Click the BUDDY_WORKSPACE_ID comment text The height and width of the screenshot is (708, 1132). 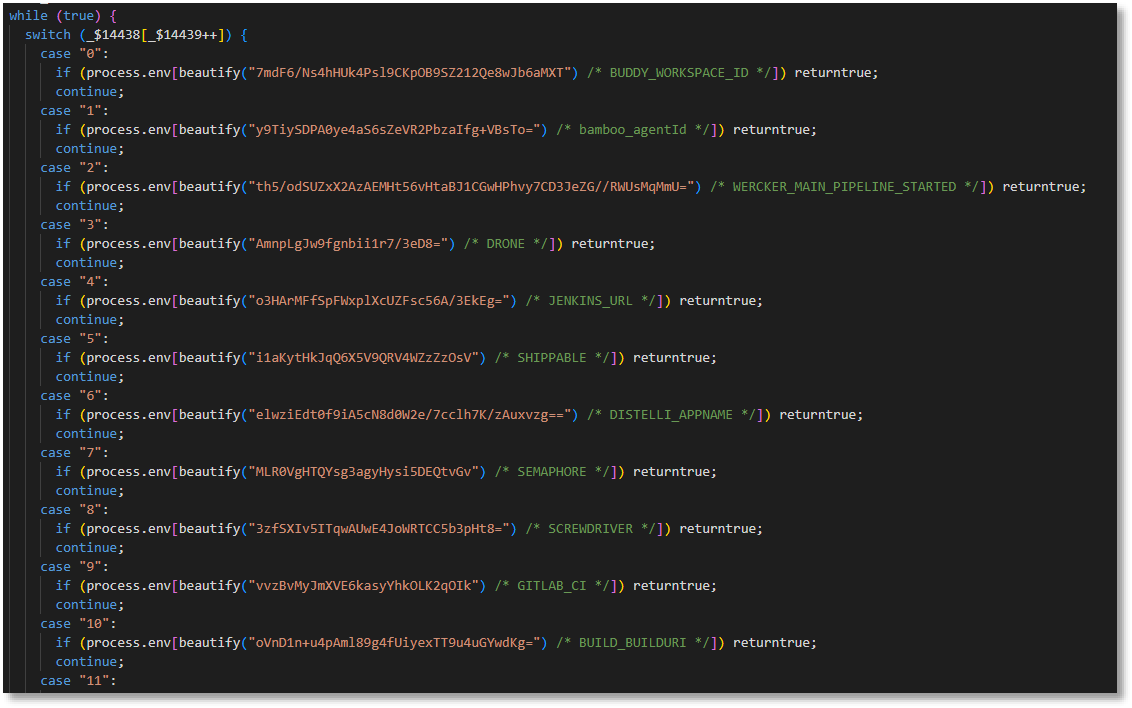[679, 73]
